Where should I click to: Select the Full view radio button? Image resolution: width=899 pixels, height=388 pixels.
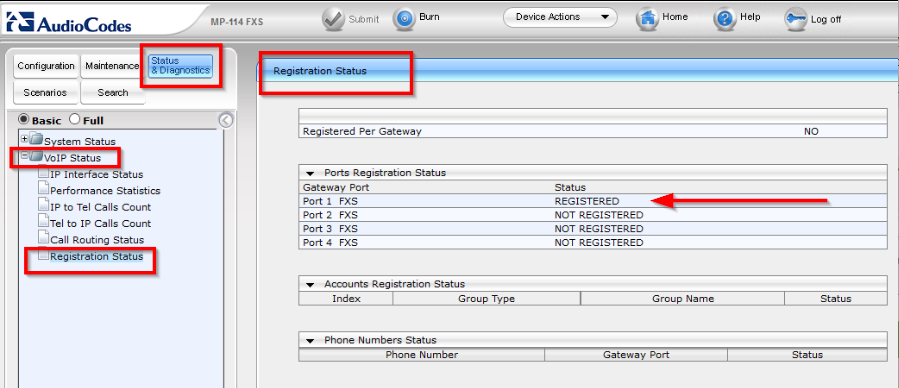[75, 120]
